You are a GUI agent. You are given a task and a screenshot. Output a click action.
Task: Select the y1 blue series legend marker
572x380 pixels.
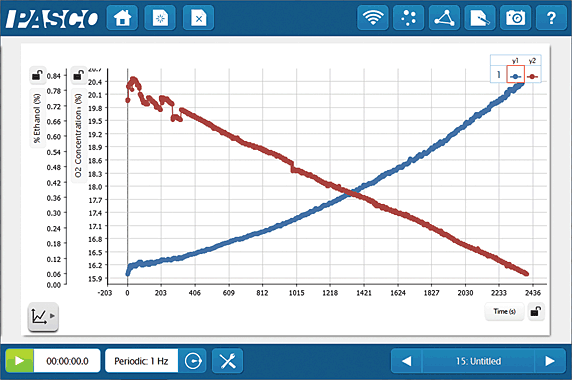[515, 76]
